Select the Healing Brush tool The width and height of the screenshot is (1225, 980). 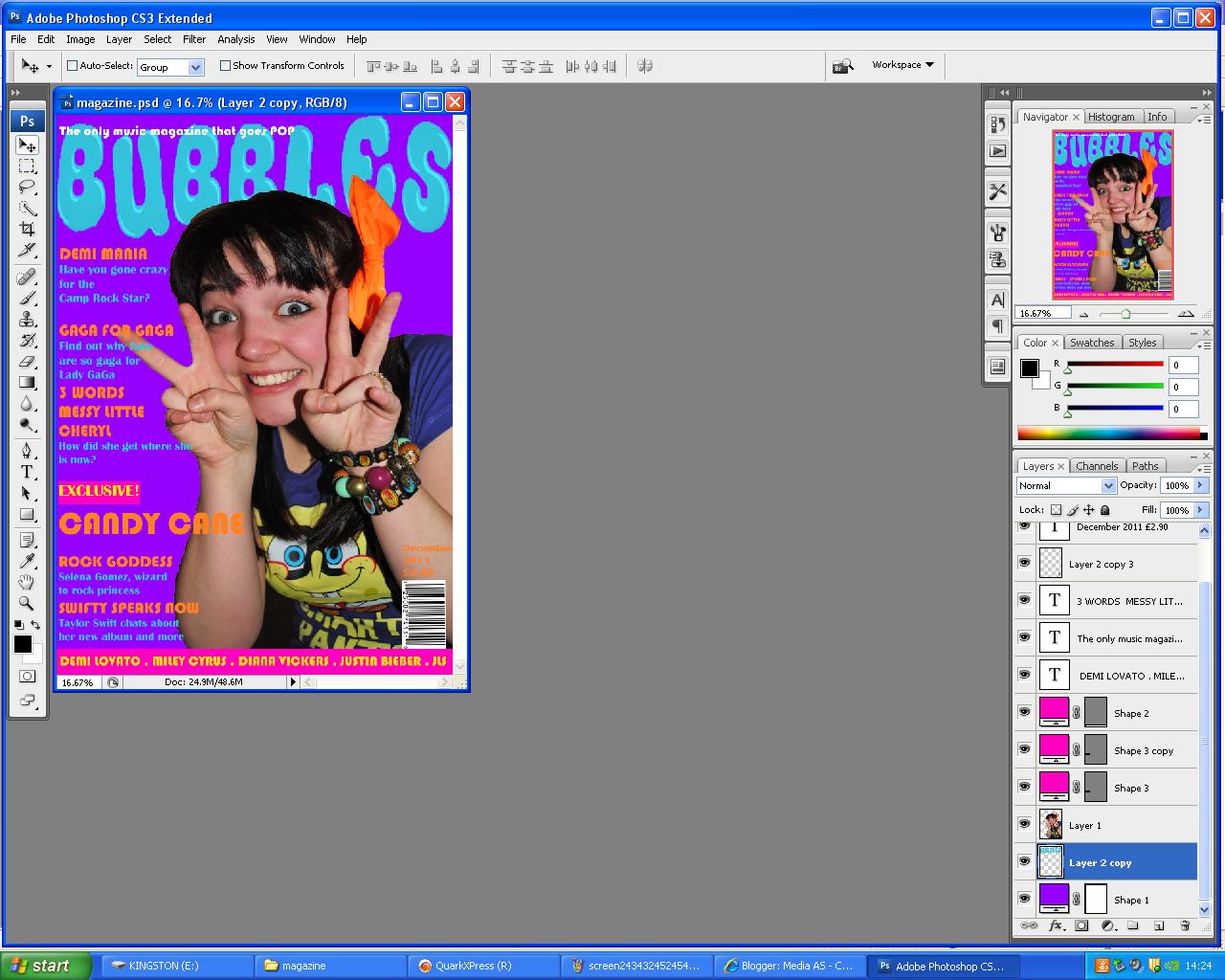pos(27,278)
